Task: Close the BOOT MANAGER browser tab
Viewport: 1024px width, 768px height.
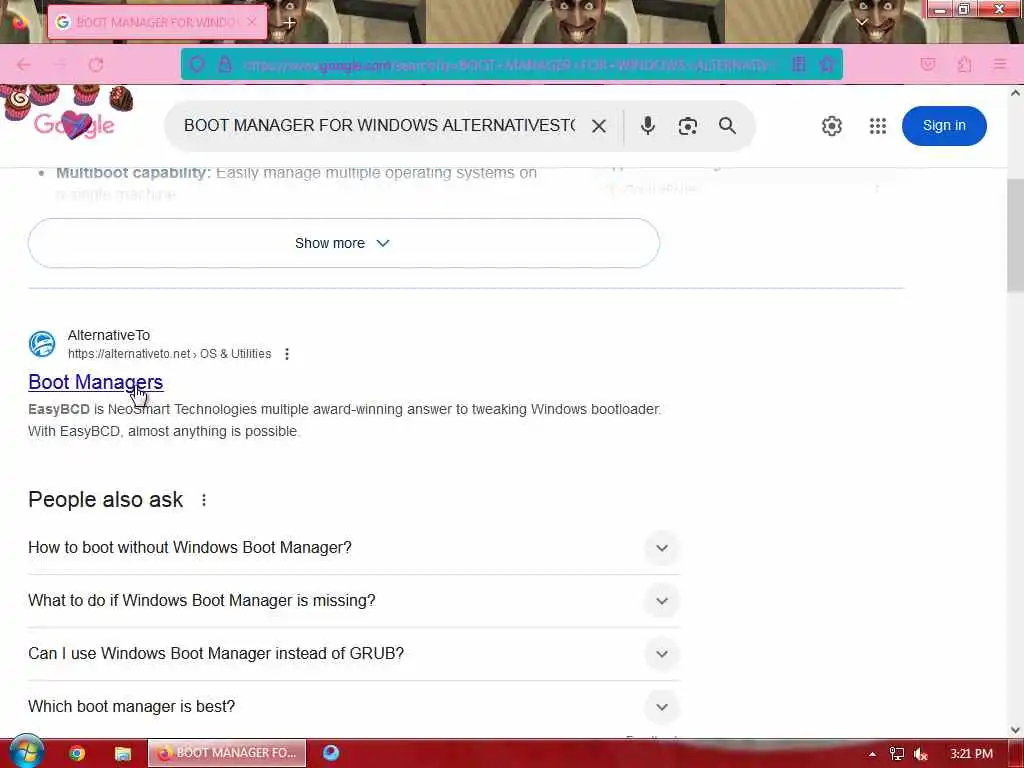Action: point(252,22)
